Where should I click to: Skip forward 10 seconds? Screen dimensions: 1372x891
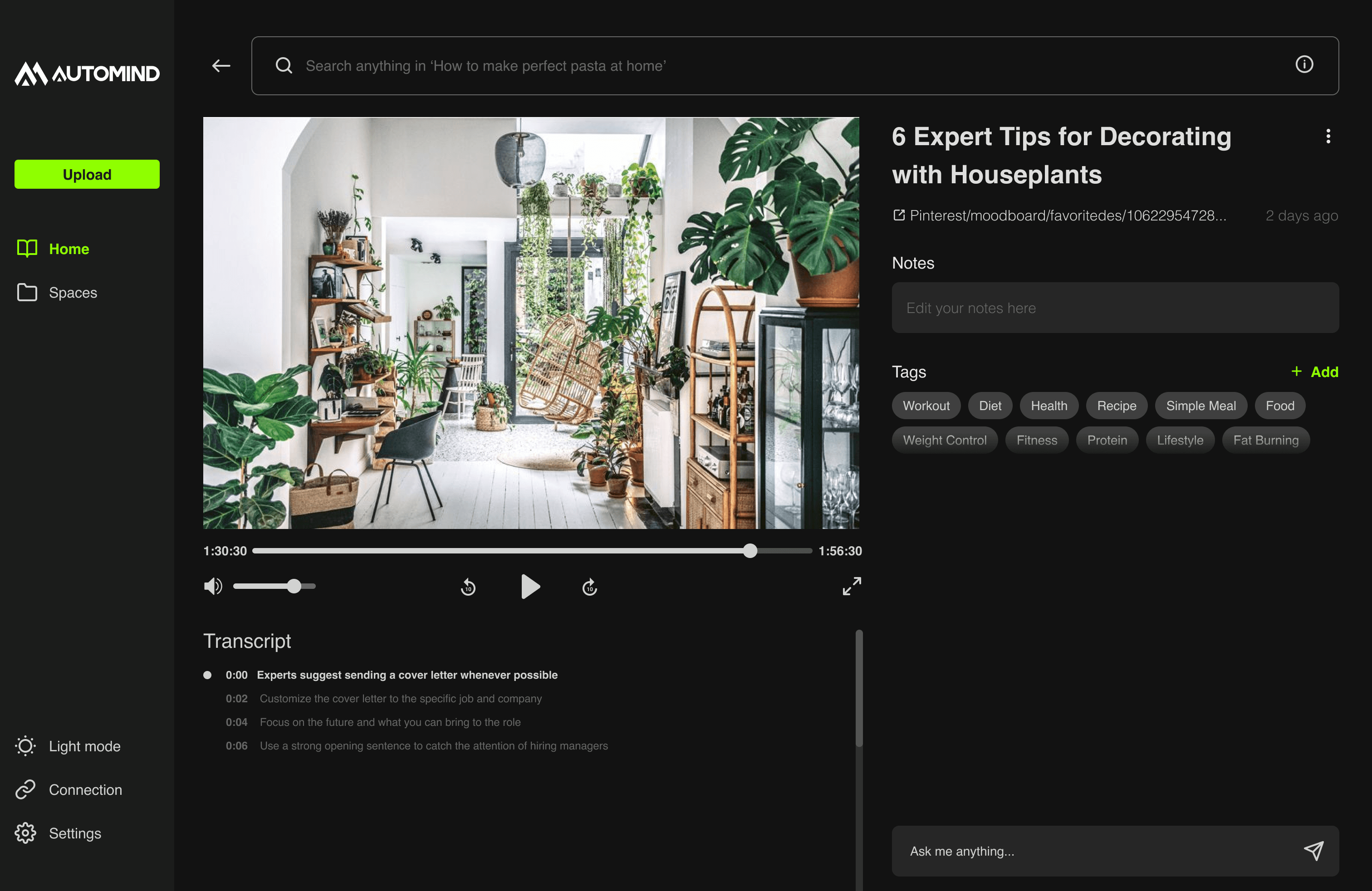(x=589, y=587)
